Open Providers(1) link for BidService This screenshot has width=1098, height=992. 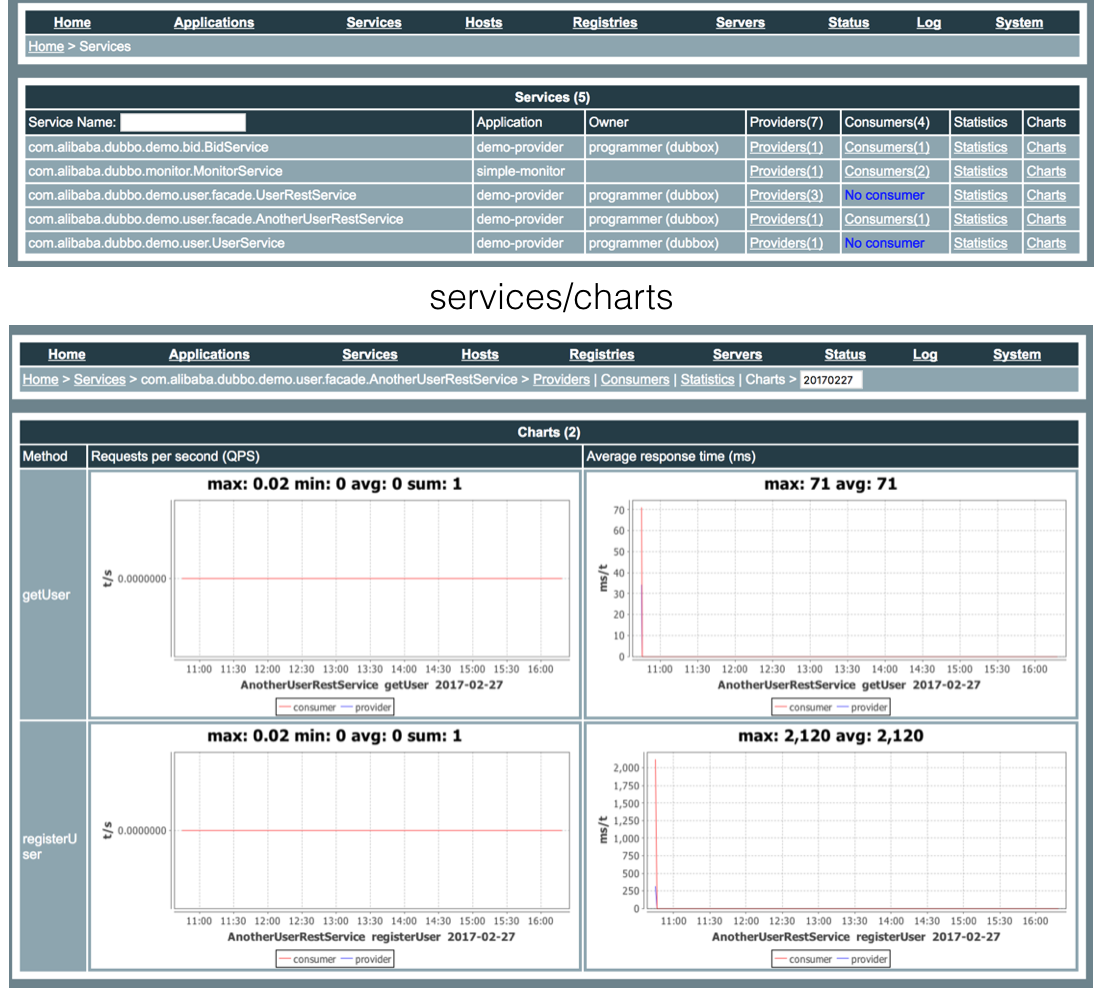786,147
